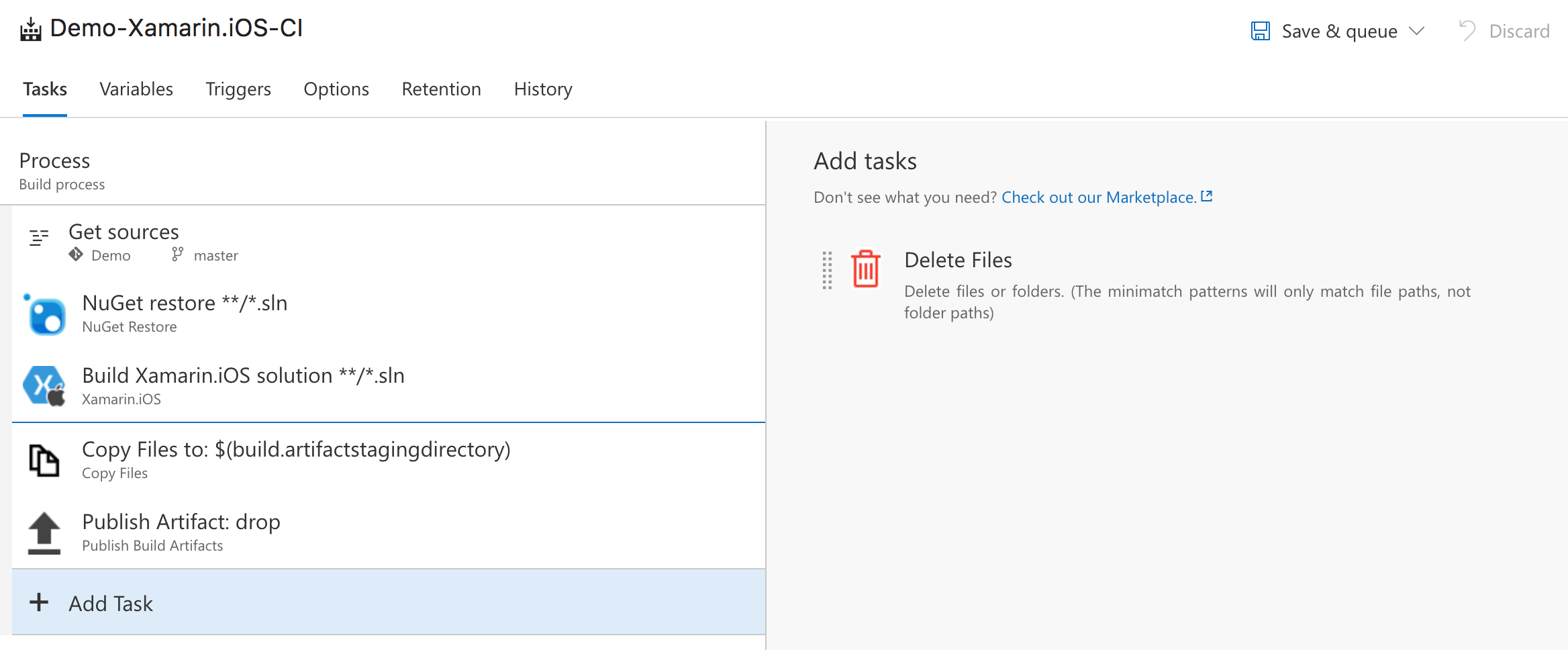Open the History tab

coord(542,89)
